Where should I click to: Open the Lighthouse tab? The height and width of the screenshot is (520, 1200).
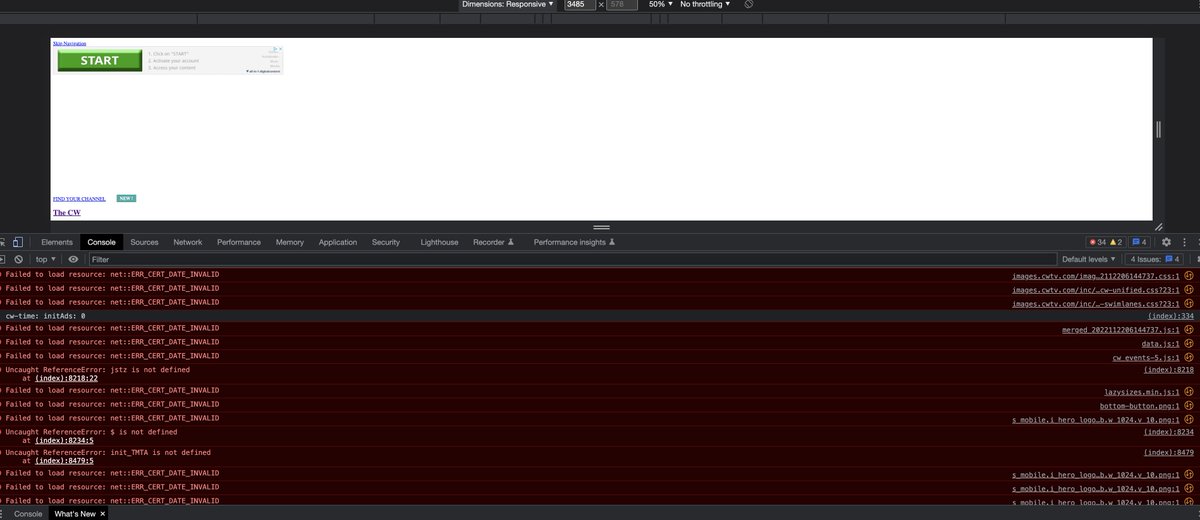pos(440,242)
